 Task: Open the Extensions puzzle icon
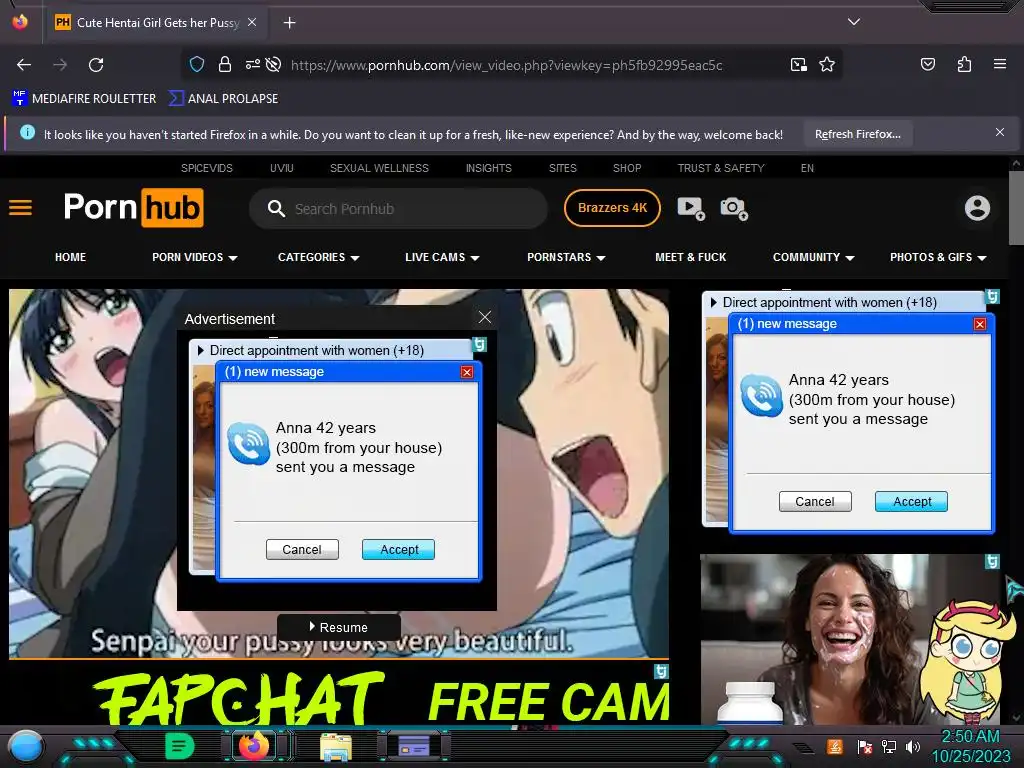pyautogui.click(x=964, y=64)
